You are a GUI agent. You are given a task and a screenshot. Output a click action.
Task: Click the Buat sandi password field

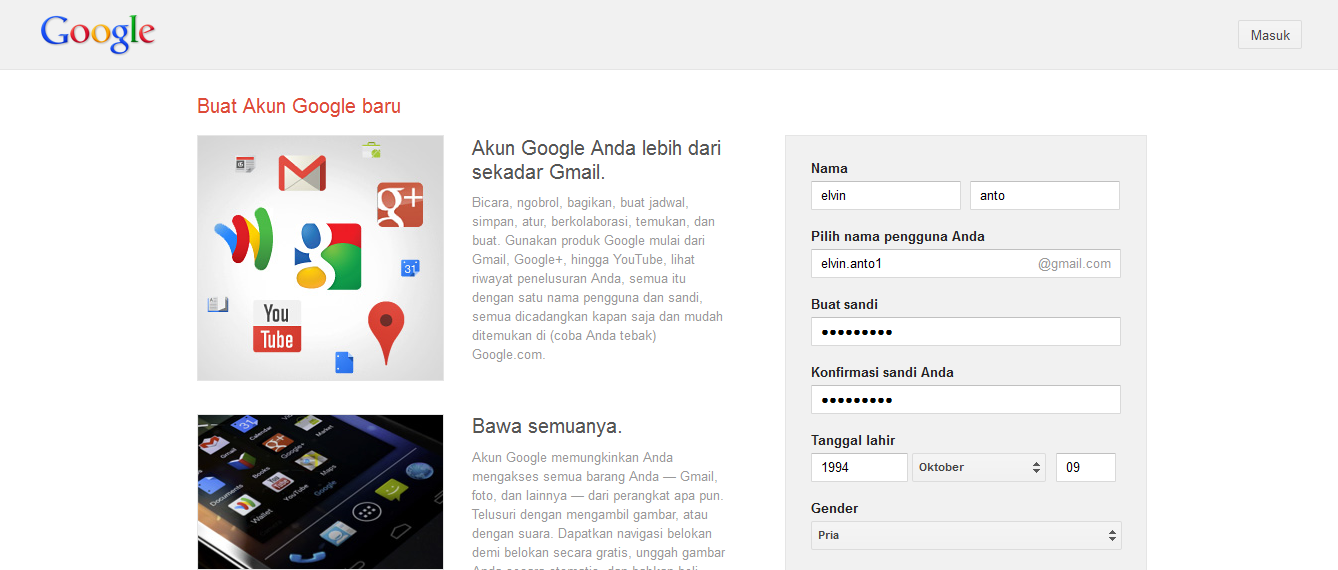click(966, 331)
